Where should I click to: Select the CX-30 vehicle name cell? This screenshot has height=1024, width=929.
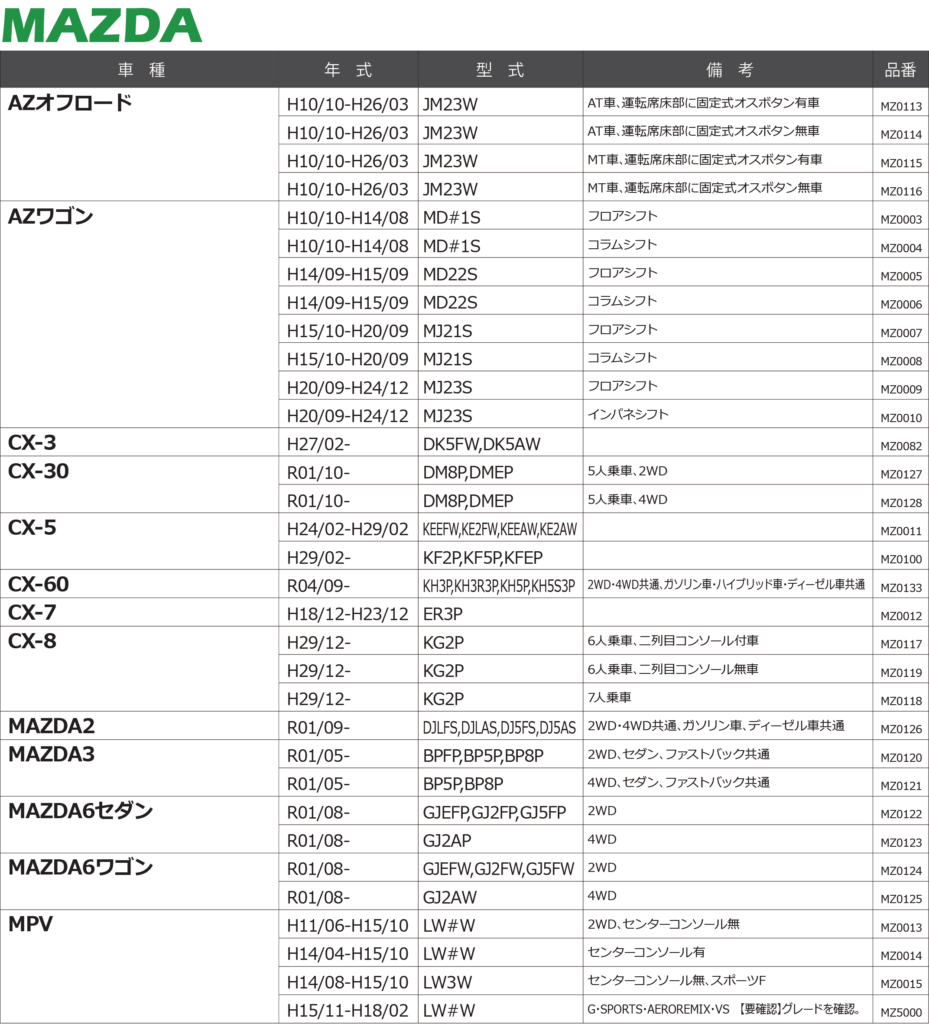point(39,471)
